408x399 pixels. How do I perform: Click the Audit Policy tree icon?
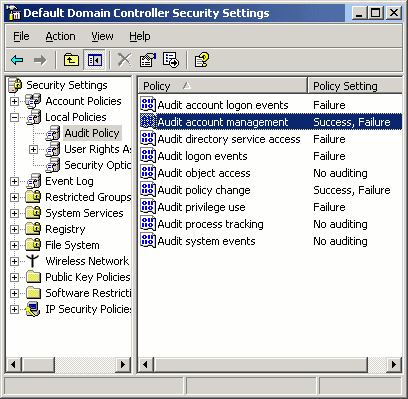click(53, 133)
